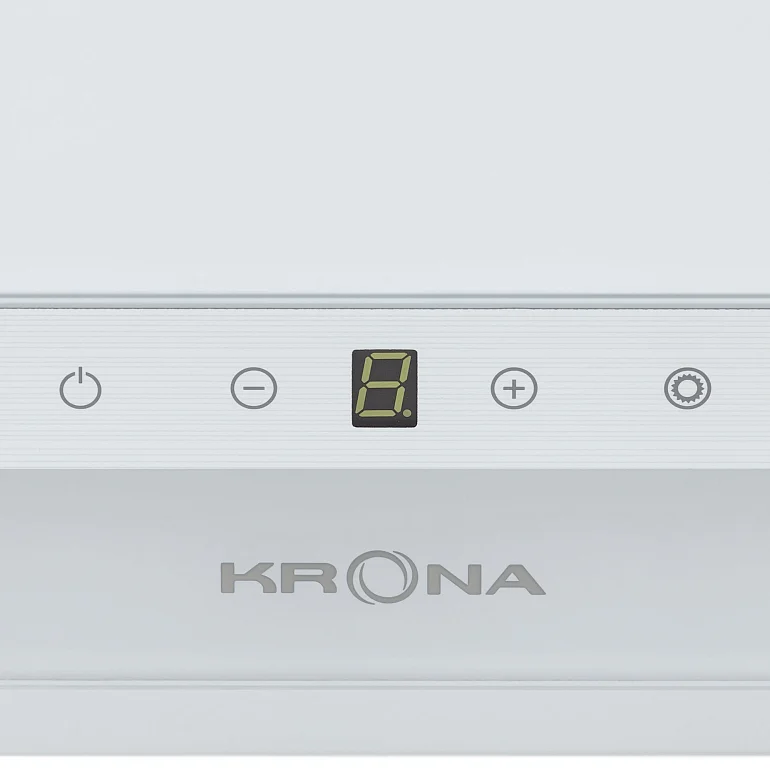Tap the plus speed-increase button

coord(514,388)
